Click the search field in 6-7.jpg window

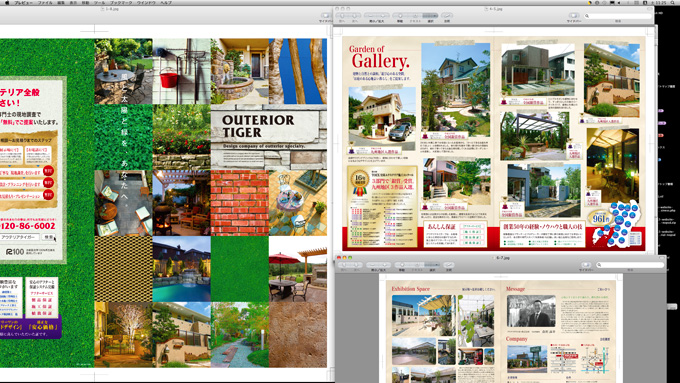point(630,265)
